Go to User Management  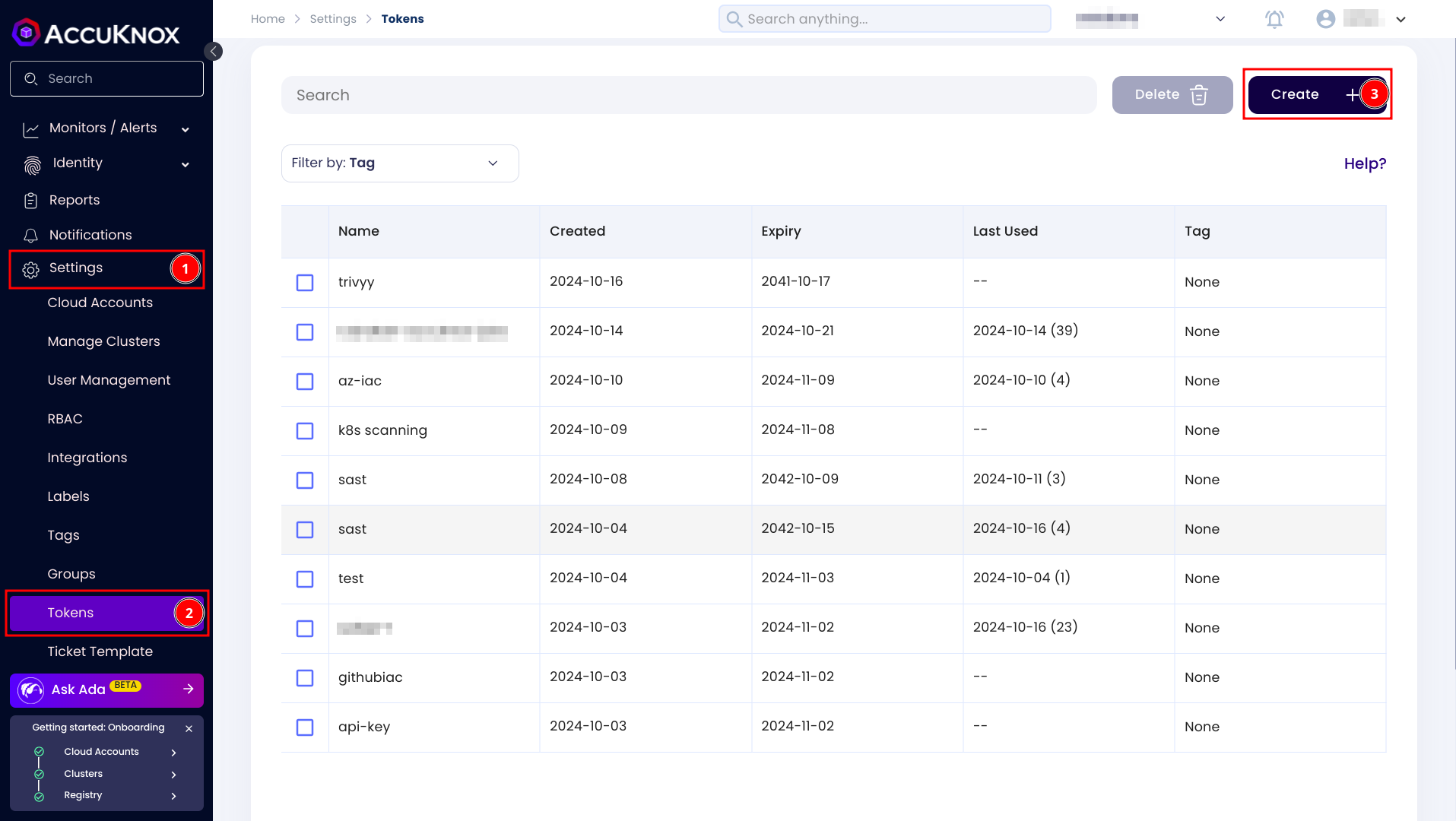point(109,380)
